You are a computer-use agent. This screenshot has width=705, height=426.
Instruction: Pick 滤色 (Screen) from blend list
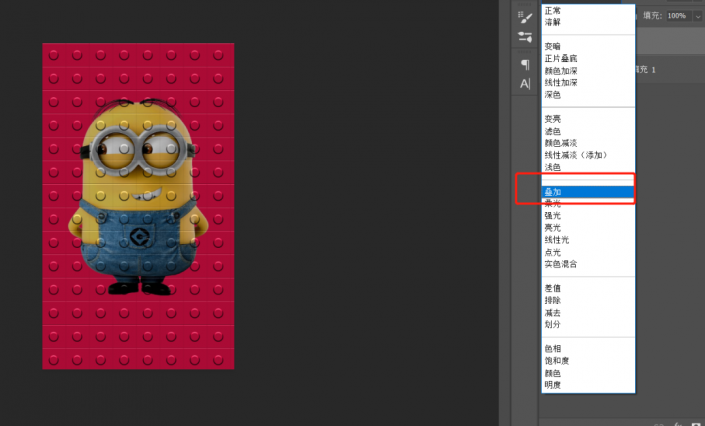click(x=553, y=131)
